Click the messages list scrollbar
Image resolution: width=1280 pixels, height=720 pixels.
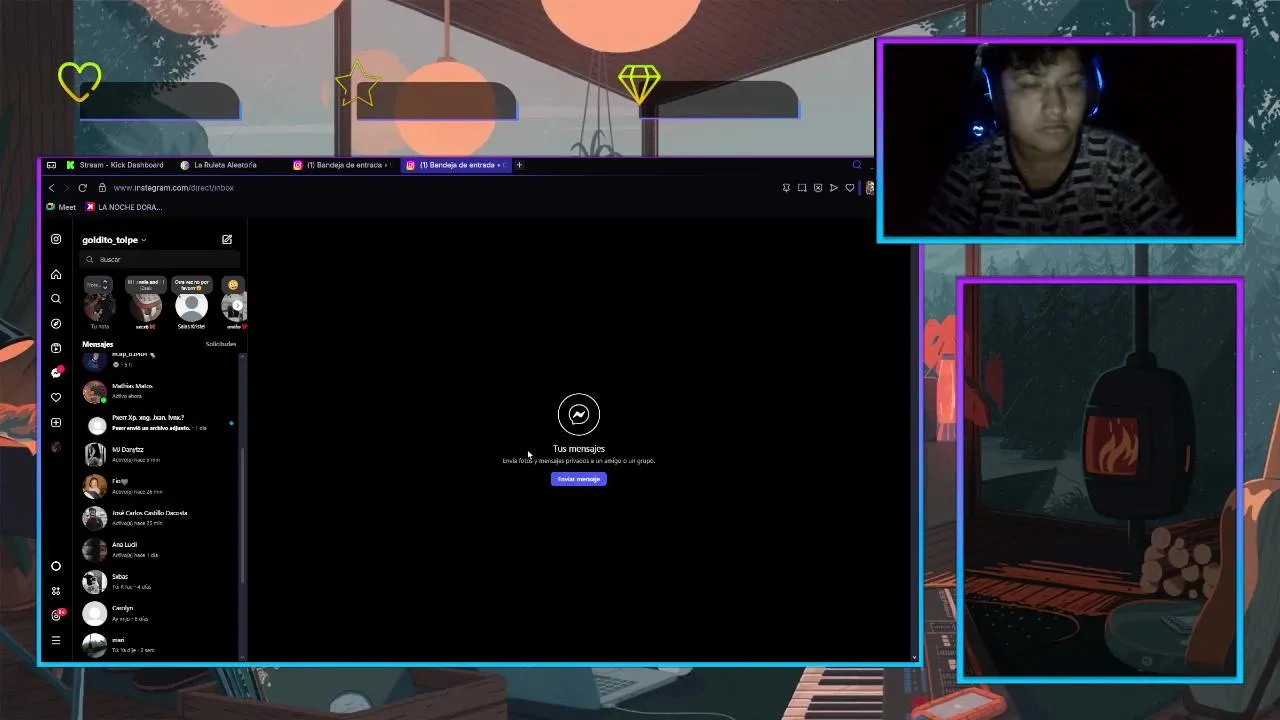coord(243,515)
